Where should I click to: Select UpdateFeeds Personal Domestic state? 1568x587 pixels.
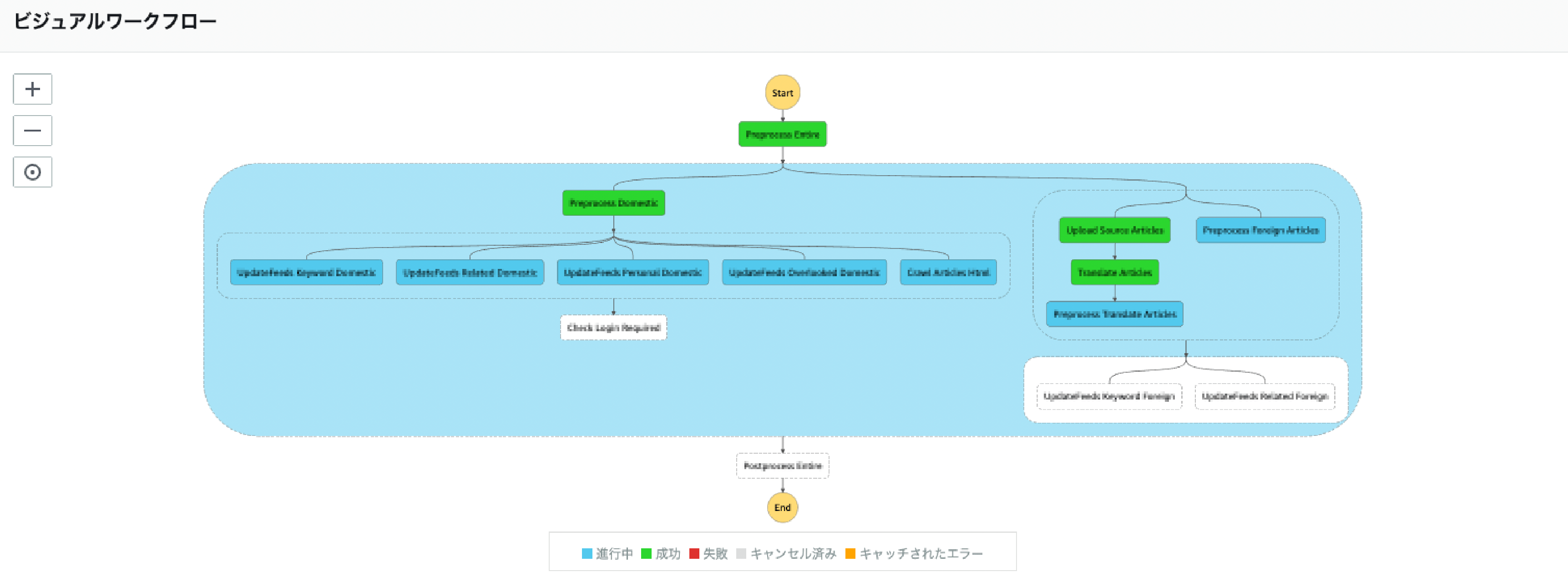[633, 272]
